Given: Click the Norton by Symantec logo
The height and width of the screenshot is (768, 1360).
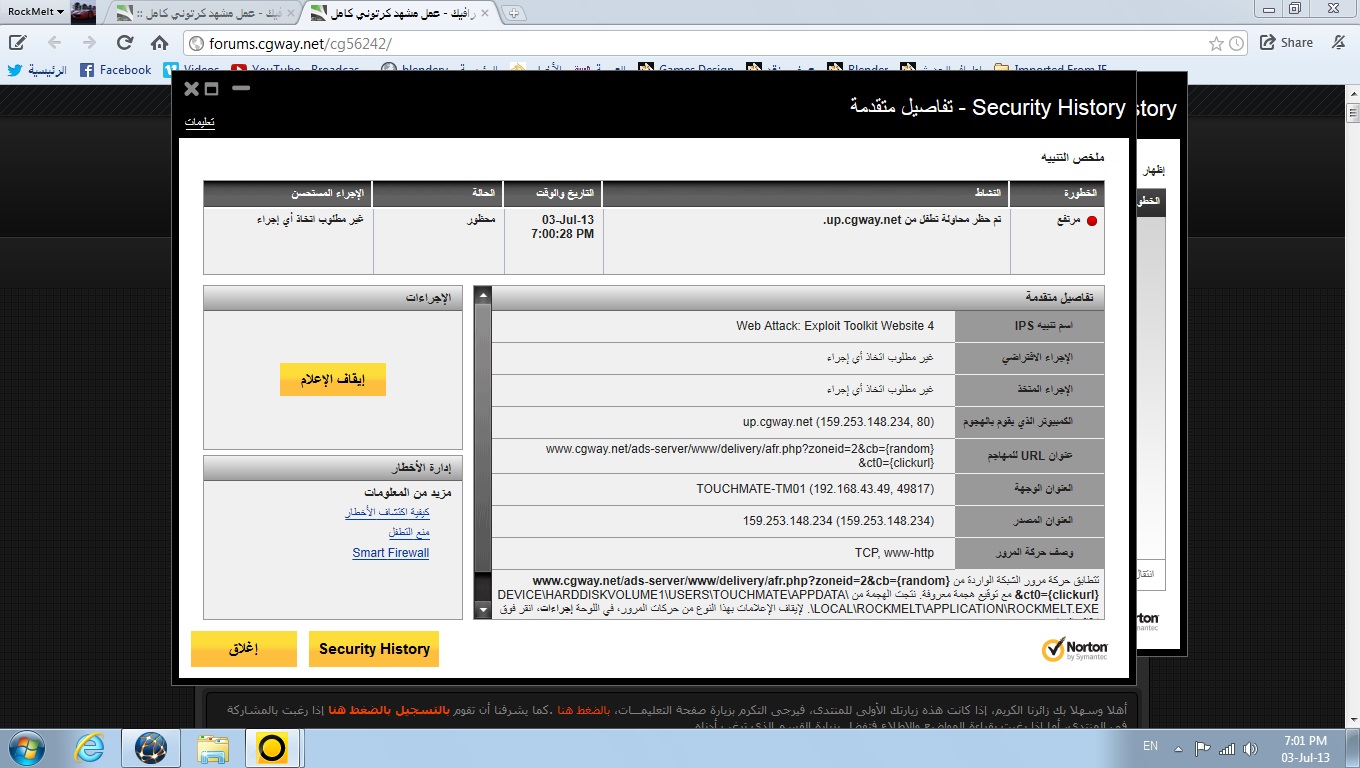Looking at the screenshot, I should 1075,650.
